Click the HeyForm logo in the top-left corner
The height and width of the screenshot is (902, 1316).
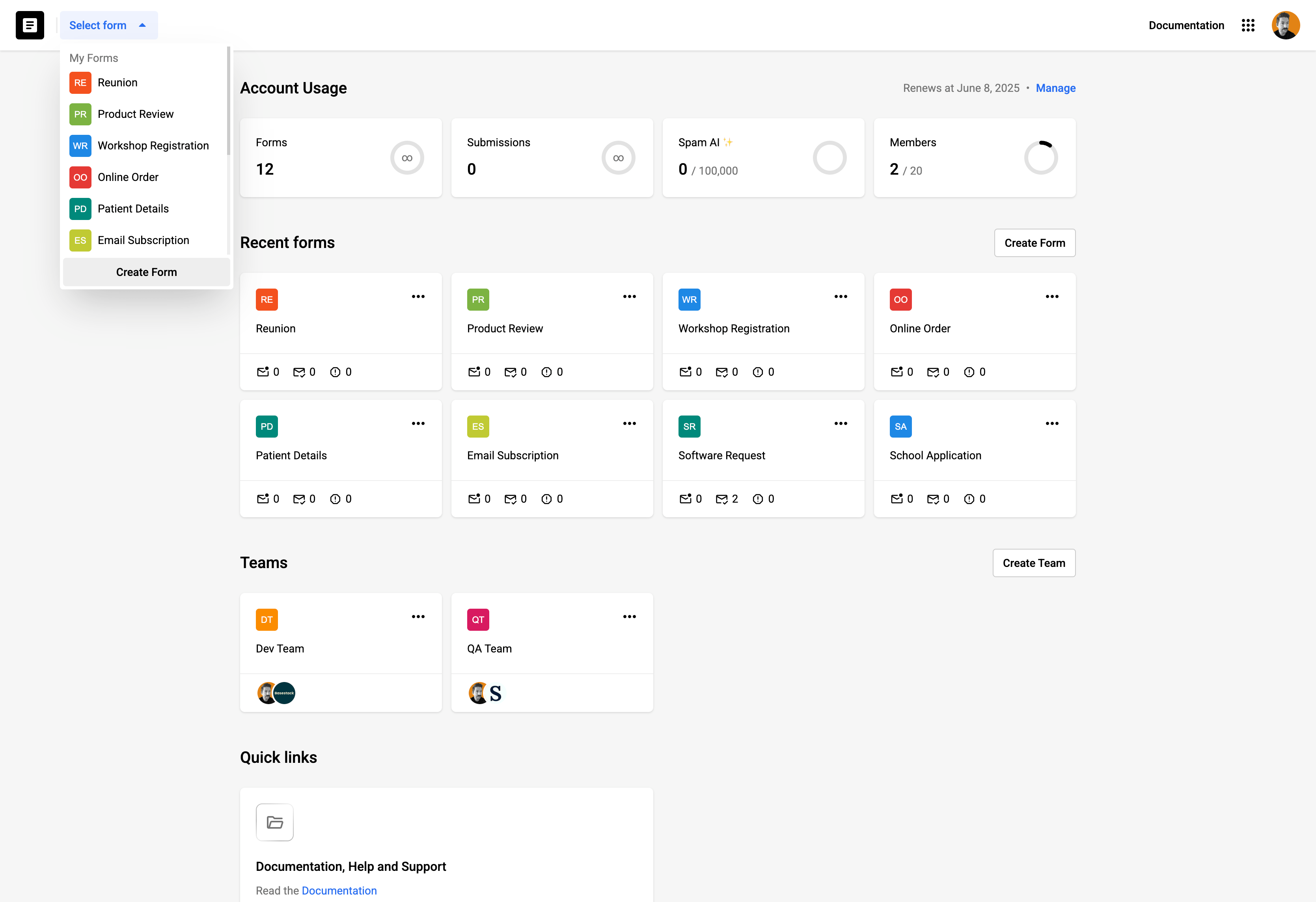pyautogui.click(x=30, y=25)
